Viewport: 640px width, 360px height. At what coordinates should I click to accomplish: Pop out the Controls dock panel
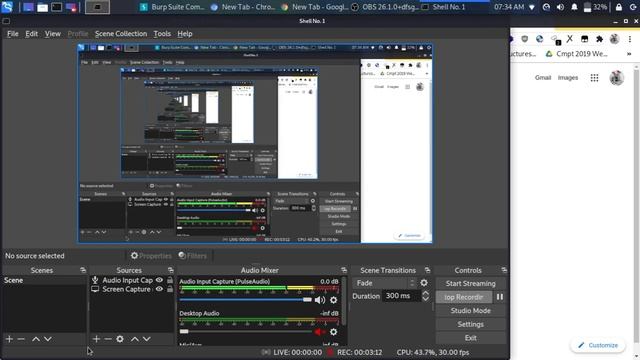click(504, 270)
